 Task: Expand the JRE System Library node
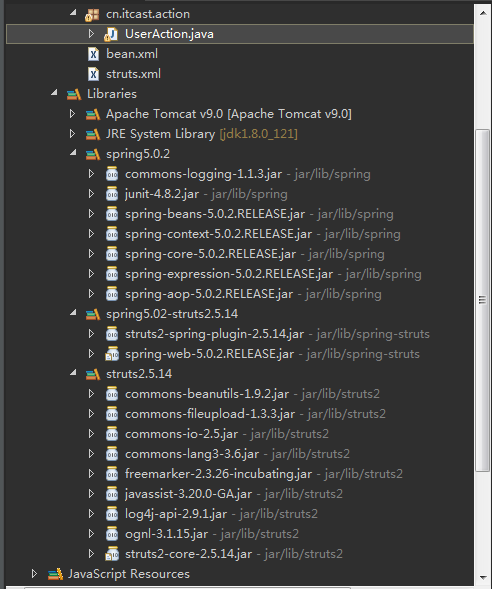tap(72, 134)
